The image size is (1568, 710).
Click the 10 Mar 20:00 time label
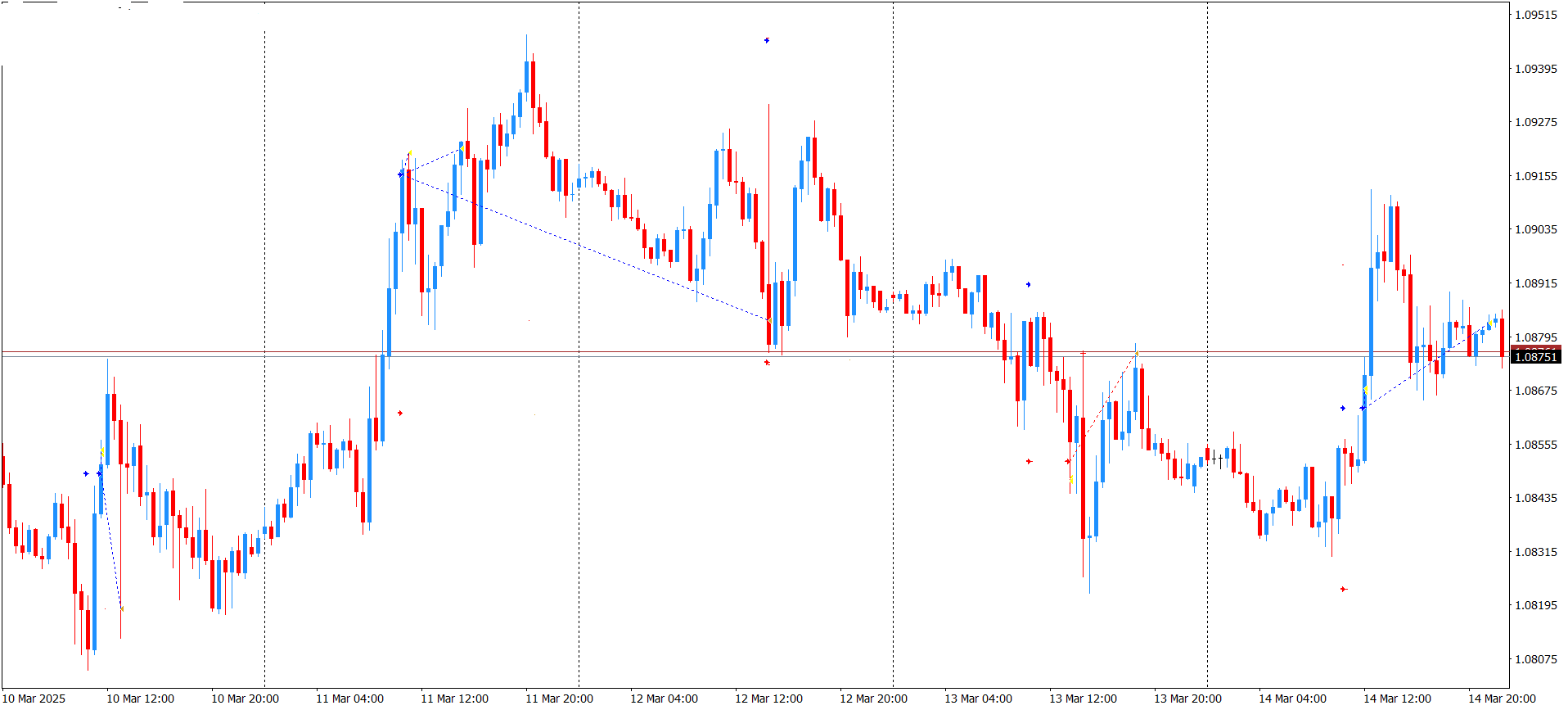246,699
